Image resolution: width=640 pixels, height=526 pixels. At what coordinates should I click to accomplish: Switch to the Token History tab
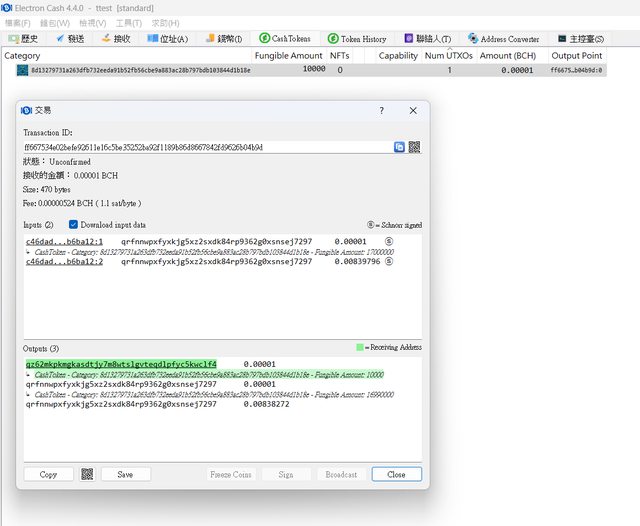[356, 38]
